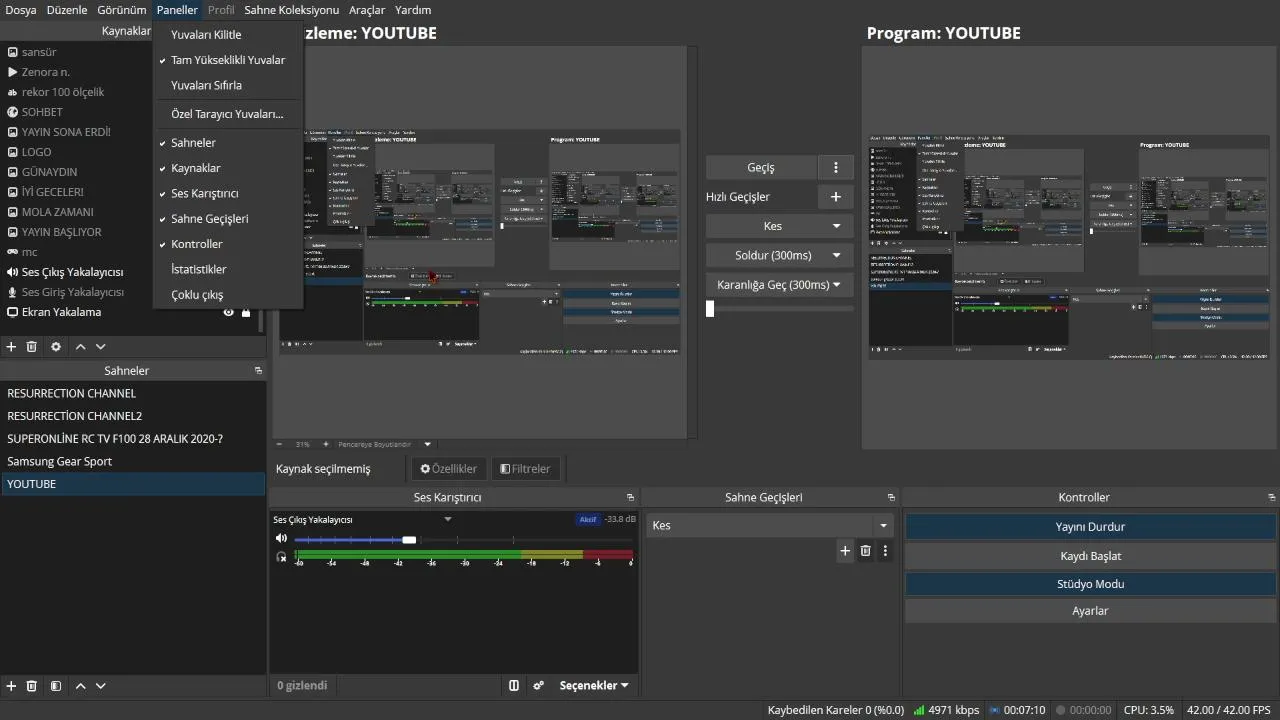Open the Soldur (300ms) quick transition dropdown
The width and height of the screenshot is (1280, 720).
coord(780,255)
